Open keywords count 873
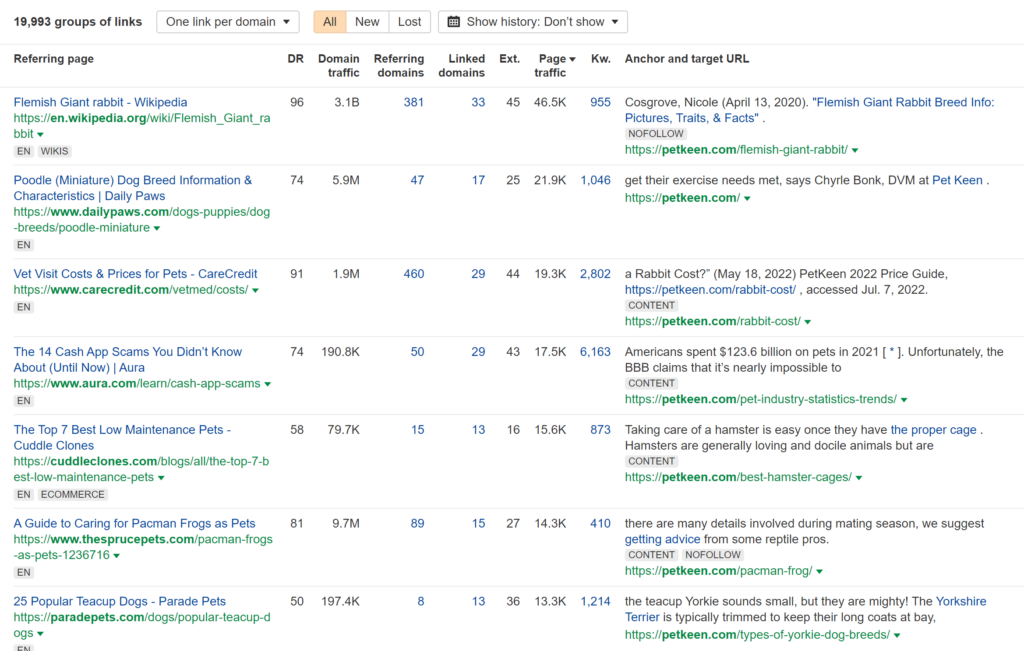The width and height of the screenshot is (1024, 651). coord(600,430)
